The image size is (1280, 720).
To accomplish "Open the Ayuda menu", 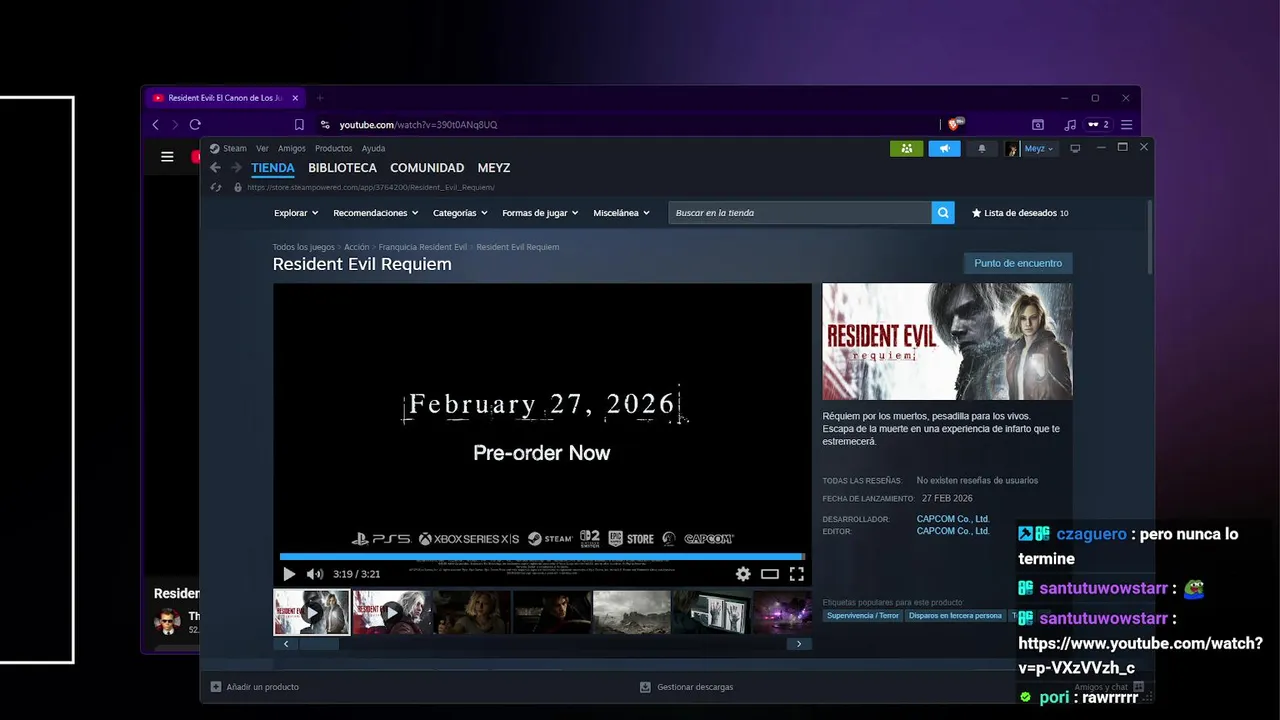I will click(373, 148).
